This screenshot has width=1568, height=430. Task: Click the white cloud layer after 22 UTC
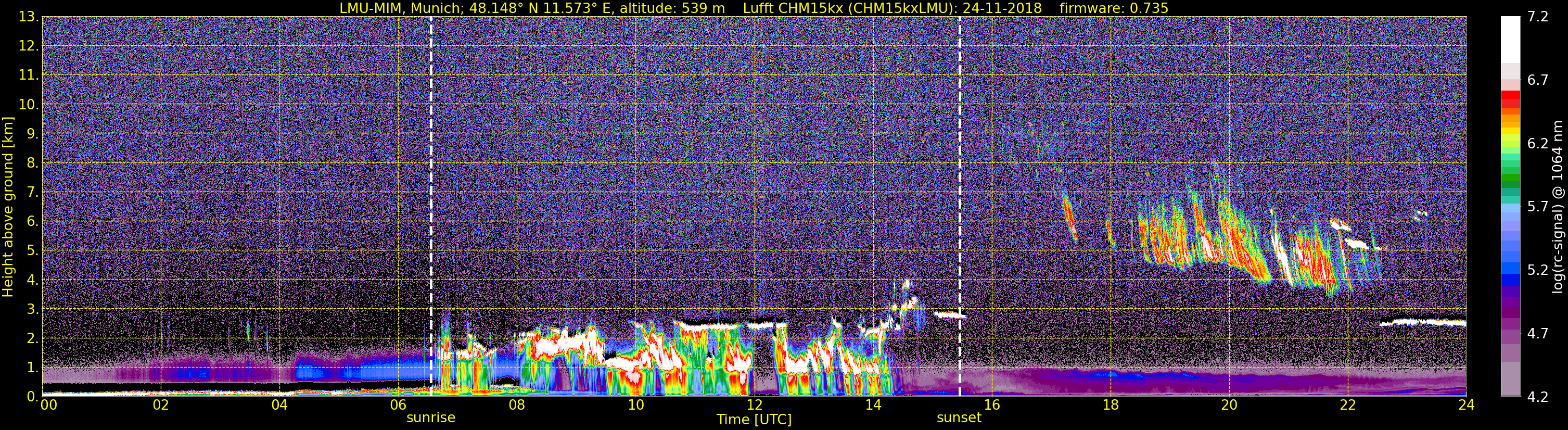point(1423,322)
